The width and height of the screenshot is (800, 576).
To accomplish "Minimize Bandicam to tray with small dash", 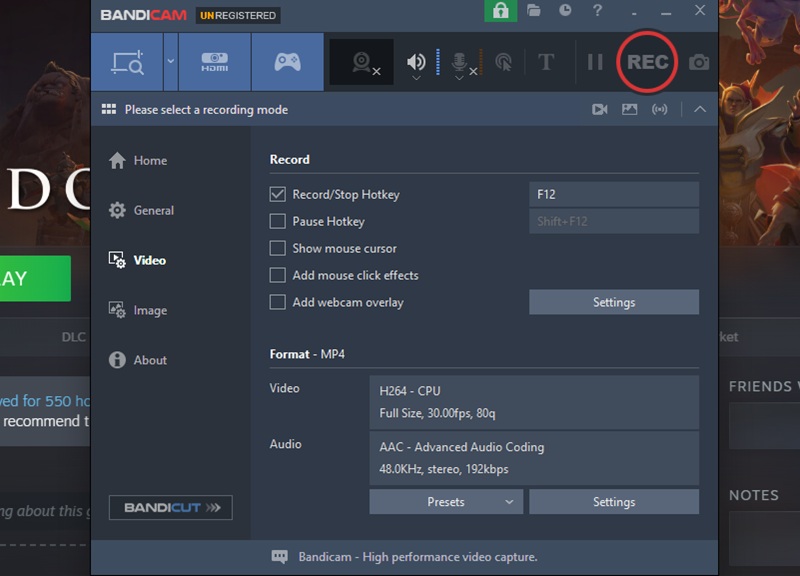I will coord(634,14).
